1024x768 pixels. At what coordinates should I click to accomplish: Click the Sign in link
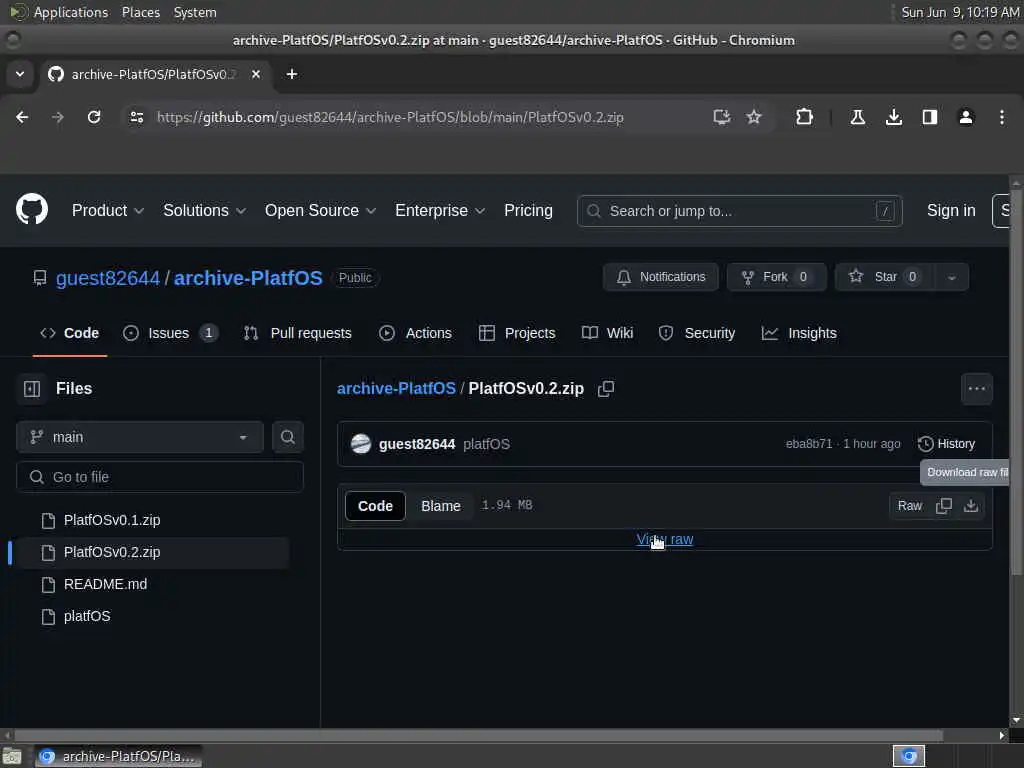tap(951, 210)
